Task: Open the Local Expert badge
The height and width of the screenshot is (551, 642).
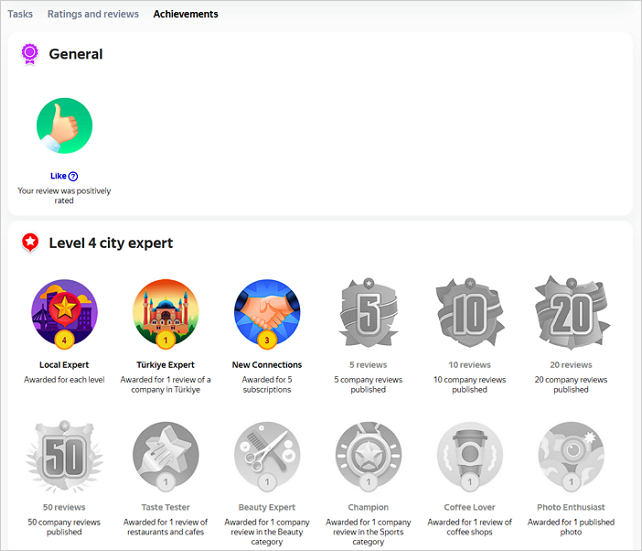Action: click(64, 312)
